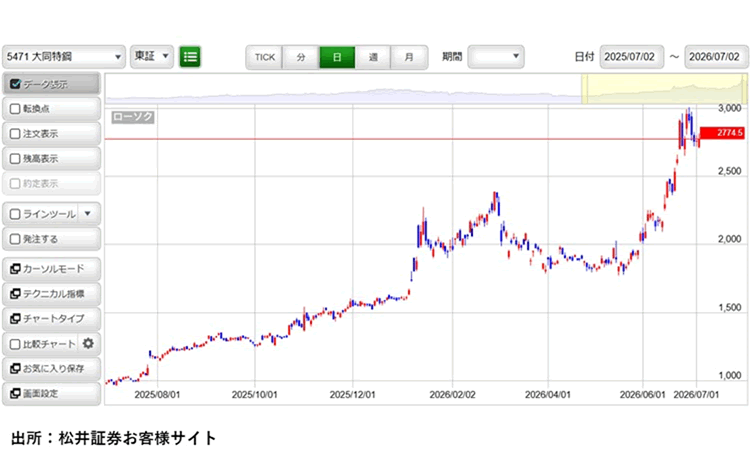The width and height of the screenshot is (750, 453).
Task: Uncheck the データ表示 checkbox
Action: tap(15, 84)
